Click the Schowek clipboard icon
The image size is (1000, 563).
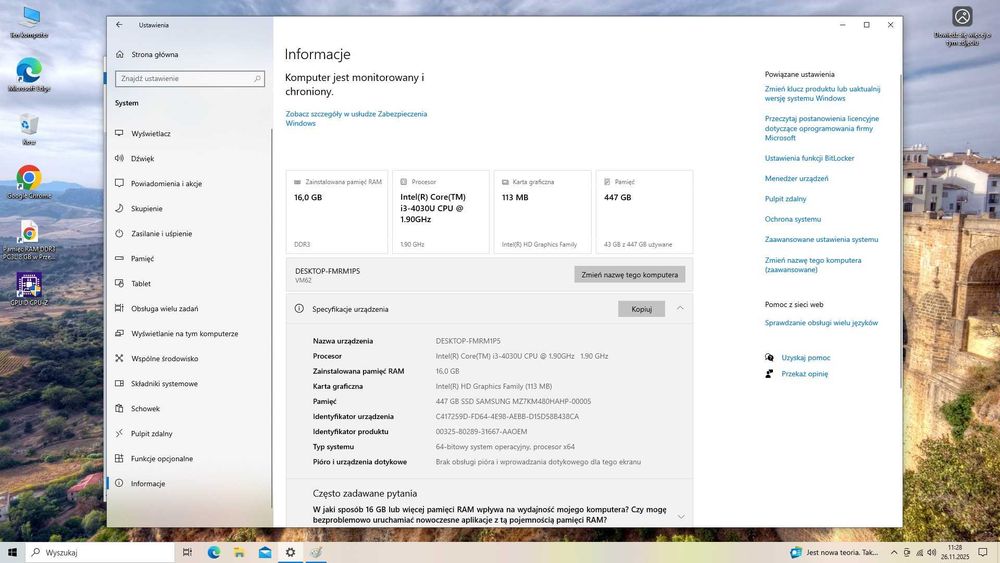[x=119, y=408]
